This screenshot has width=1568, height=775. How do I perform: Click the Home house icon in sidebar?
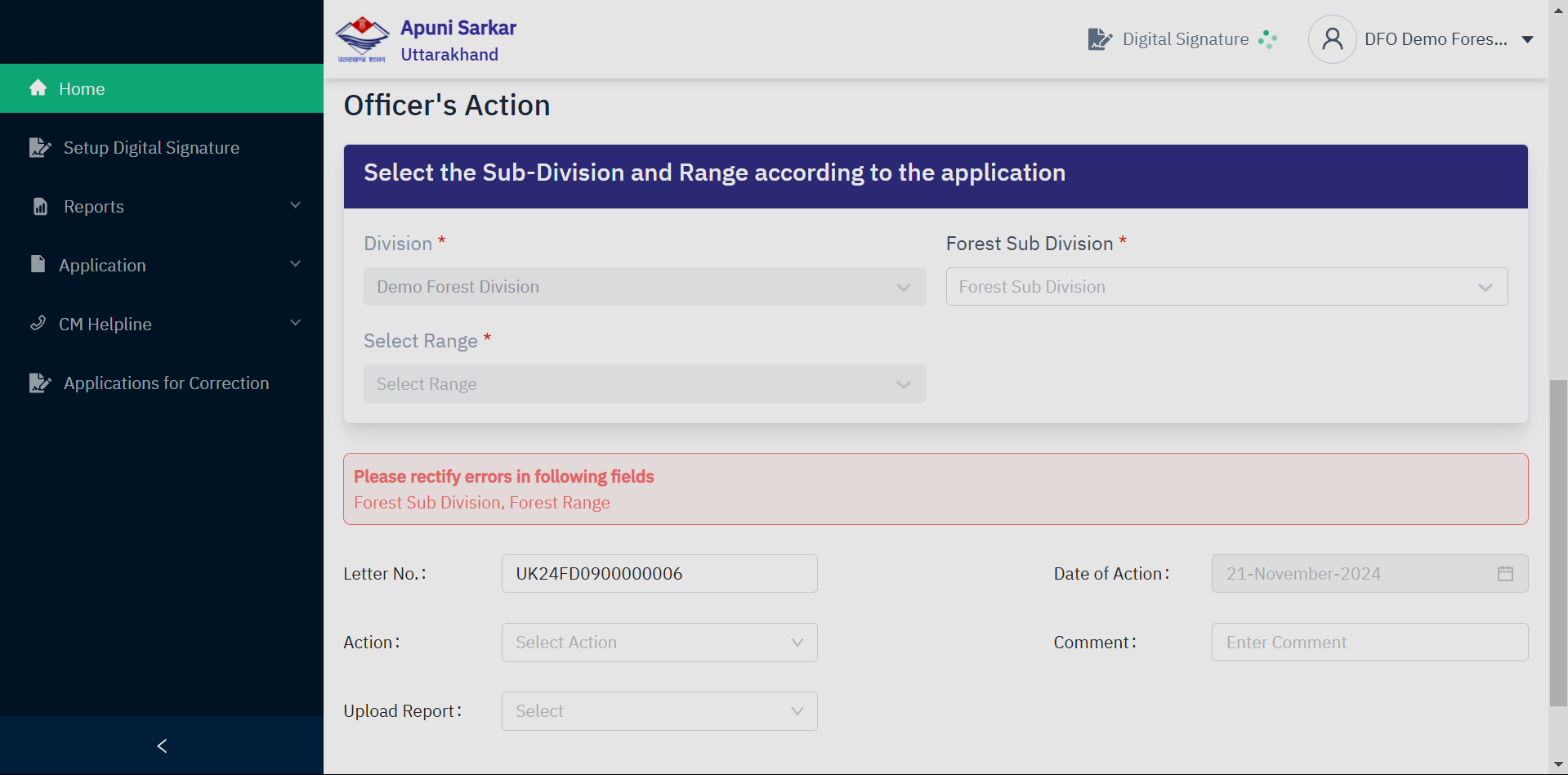(38, 87)
